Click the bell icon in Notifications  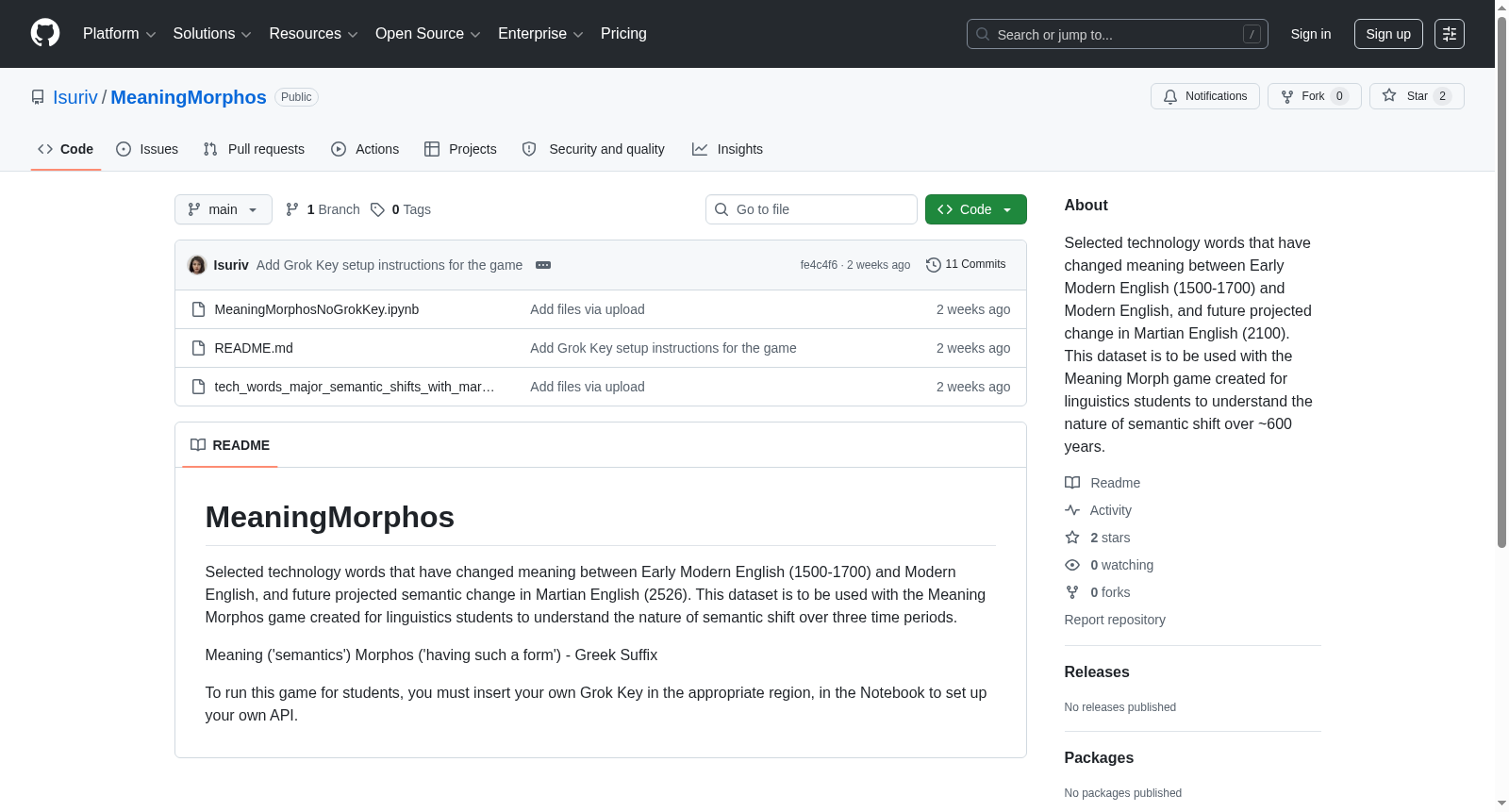point(1170,96)
